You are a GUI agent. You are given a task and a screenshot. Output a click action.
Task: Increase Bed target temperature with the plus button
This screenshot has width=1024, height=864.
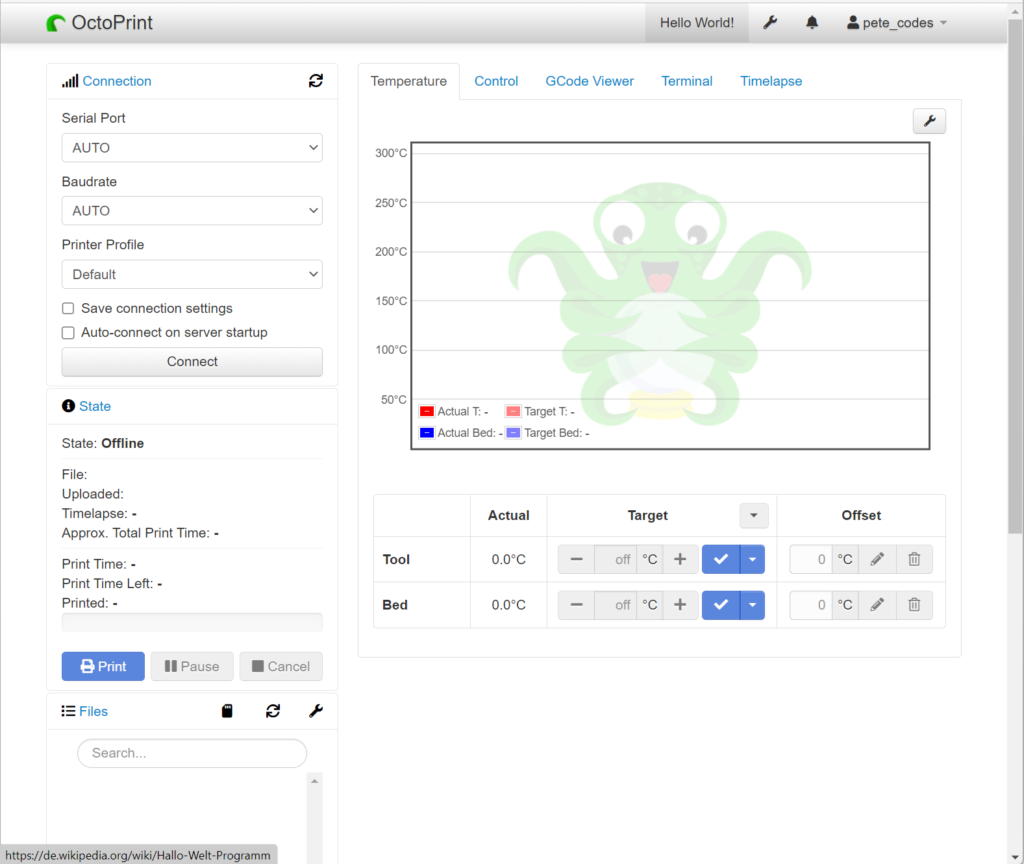coord(680,605)
